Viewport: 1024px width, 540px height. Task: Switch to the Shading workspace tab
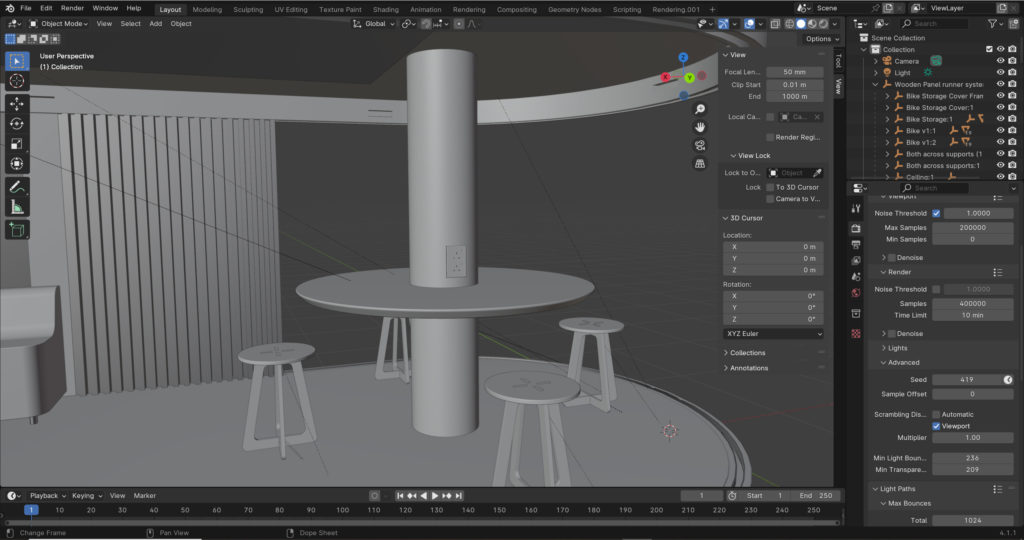(385, 9)
